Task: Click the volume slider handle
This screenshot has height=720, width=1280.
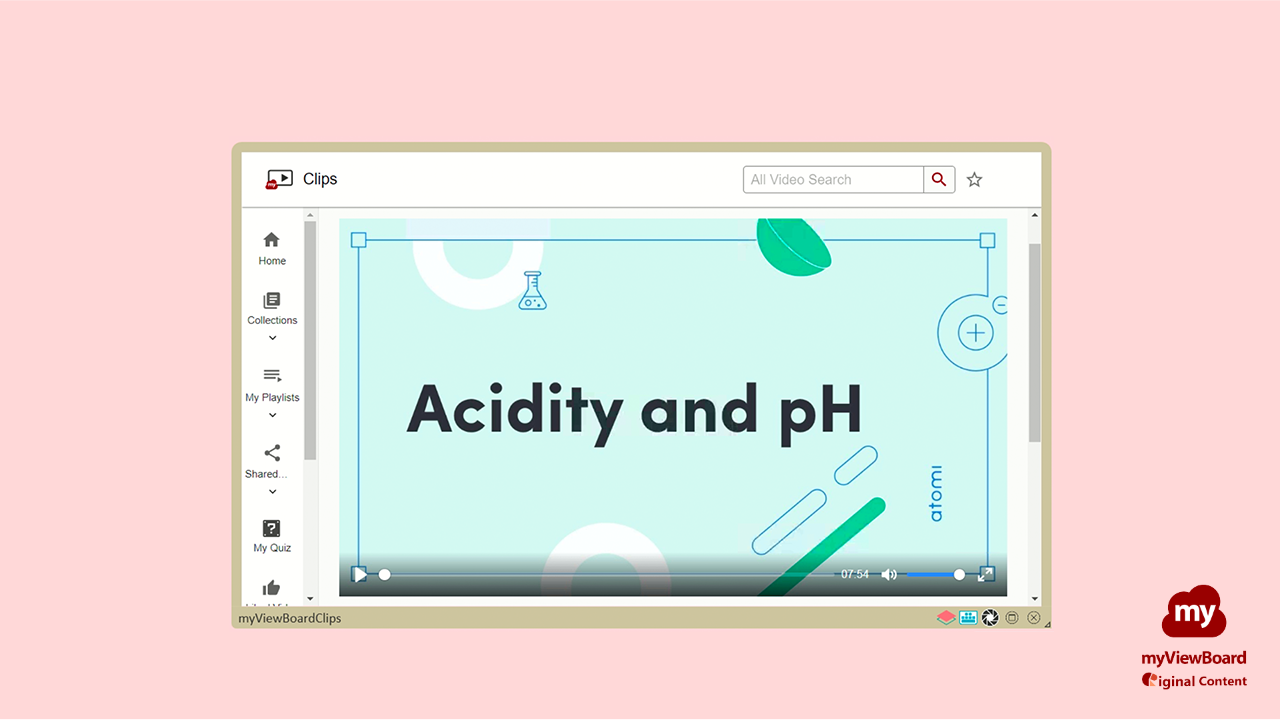Action: pyautogui.click(x=959, y=575)
